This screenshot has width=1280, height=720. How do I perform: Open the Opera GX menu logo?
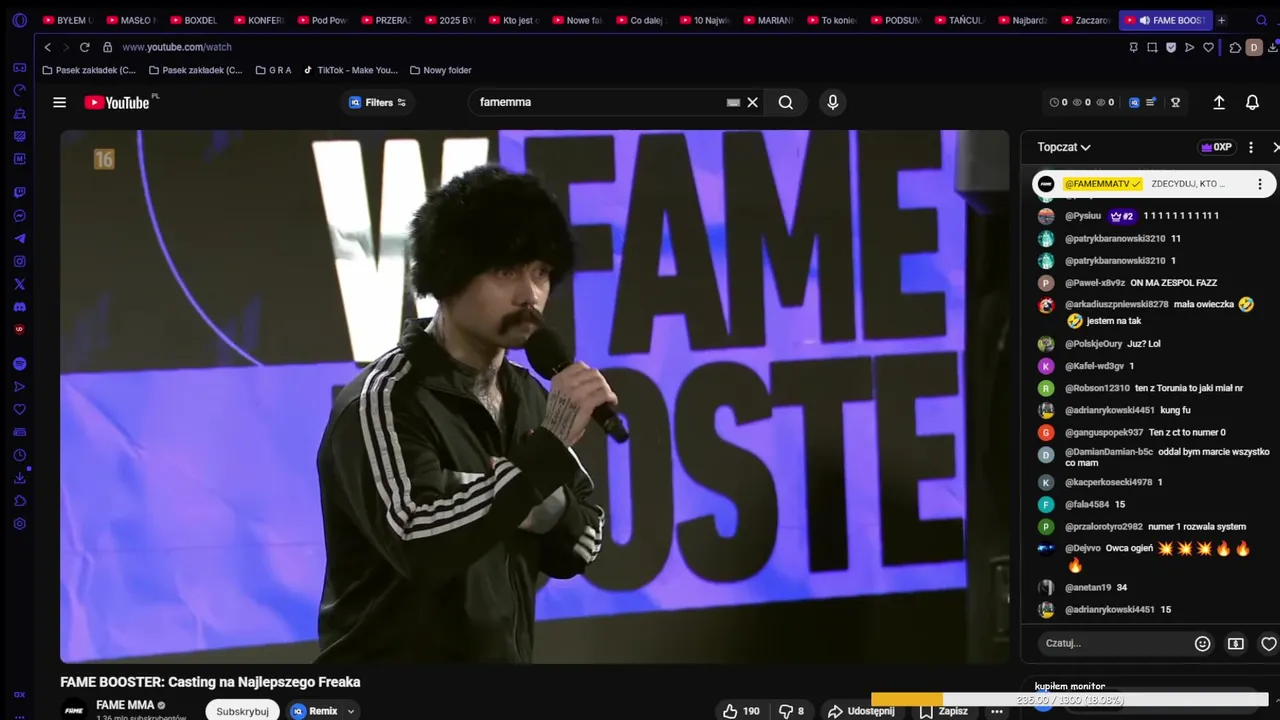tap(19, 20)
